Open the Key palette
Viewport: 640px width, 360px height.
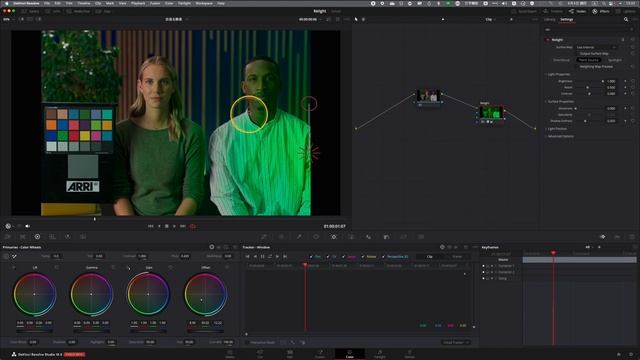pyautogui.click(x=386, y=237)
